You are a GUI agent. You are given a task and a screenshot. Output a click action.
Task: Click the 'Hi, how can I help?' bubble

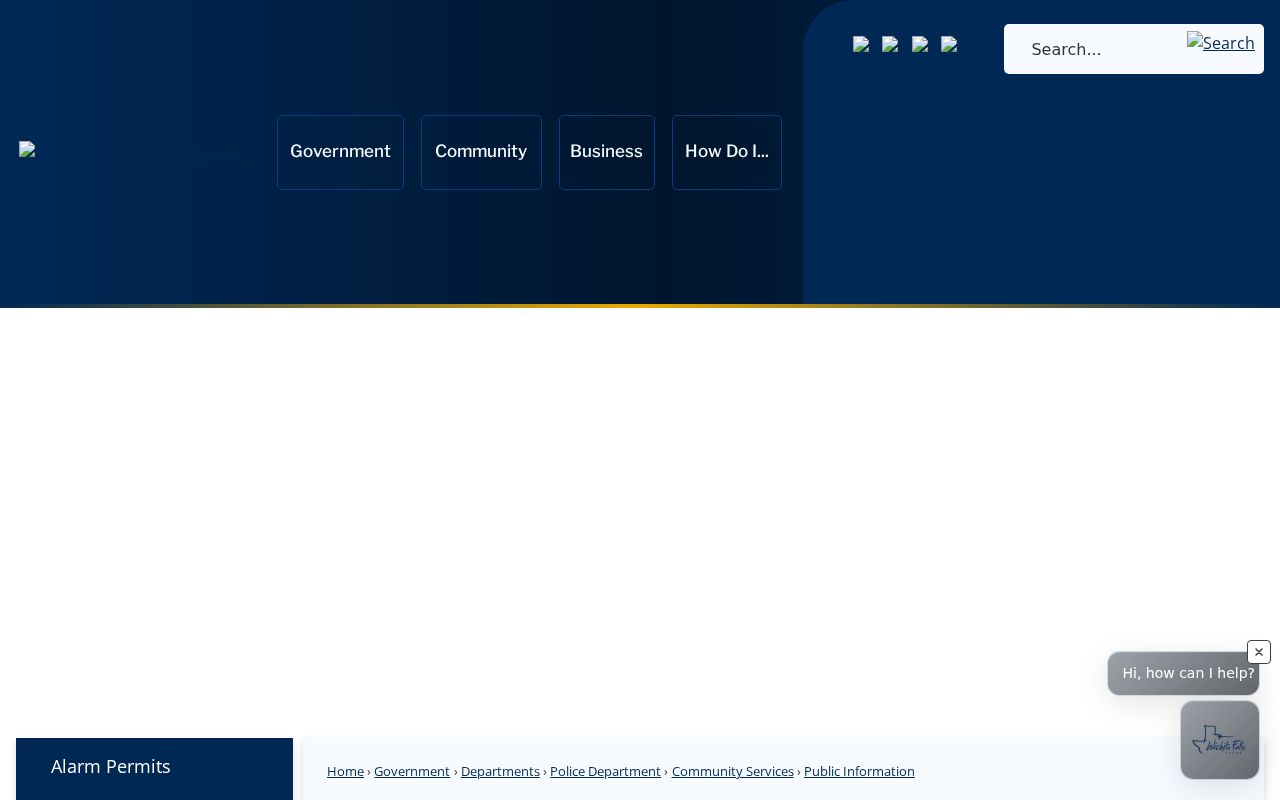click(1183, 674)
